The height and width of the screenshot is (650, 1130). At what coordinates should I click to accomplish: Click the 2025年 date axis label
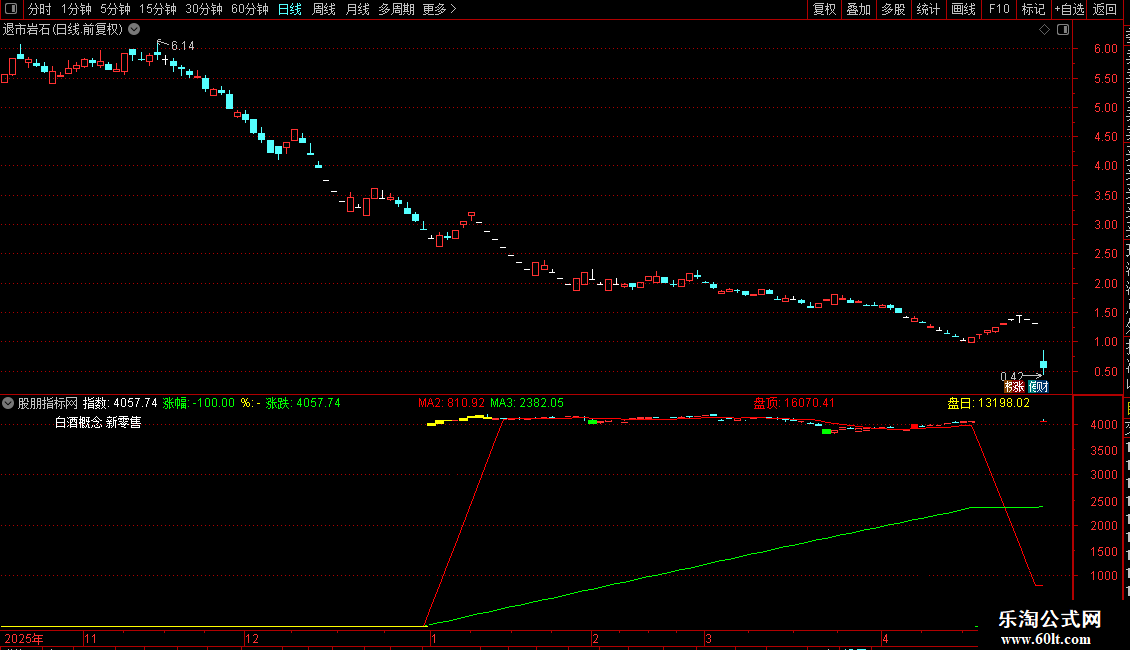(x=23, y=638)
